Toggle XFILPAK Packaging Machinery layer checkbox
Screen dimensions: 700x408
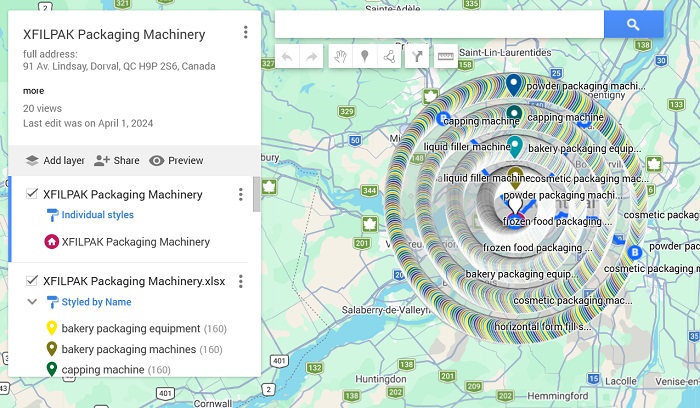[x=32, y=194]
